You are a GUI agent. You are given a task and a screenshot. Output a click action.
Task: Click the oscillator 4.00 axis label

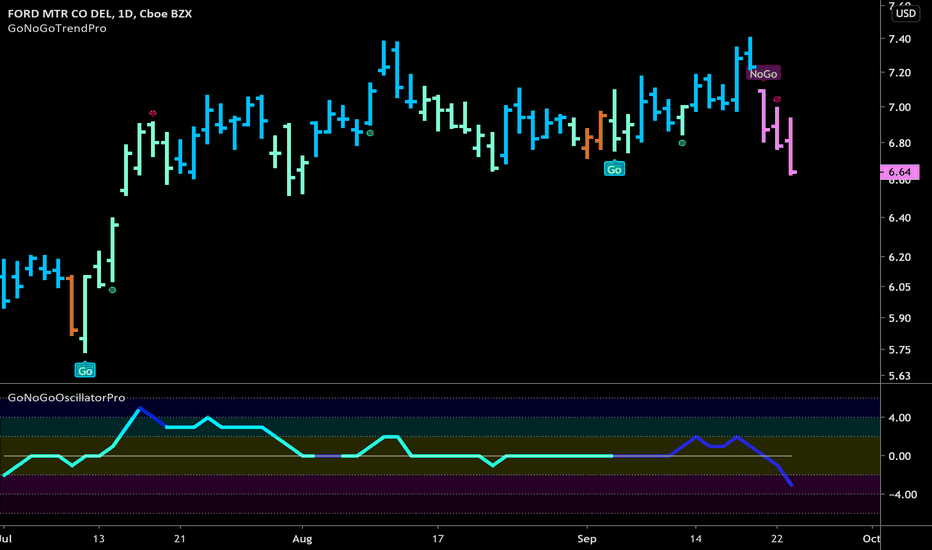click(x=899, y=418)
